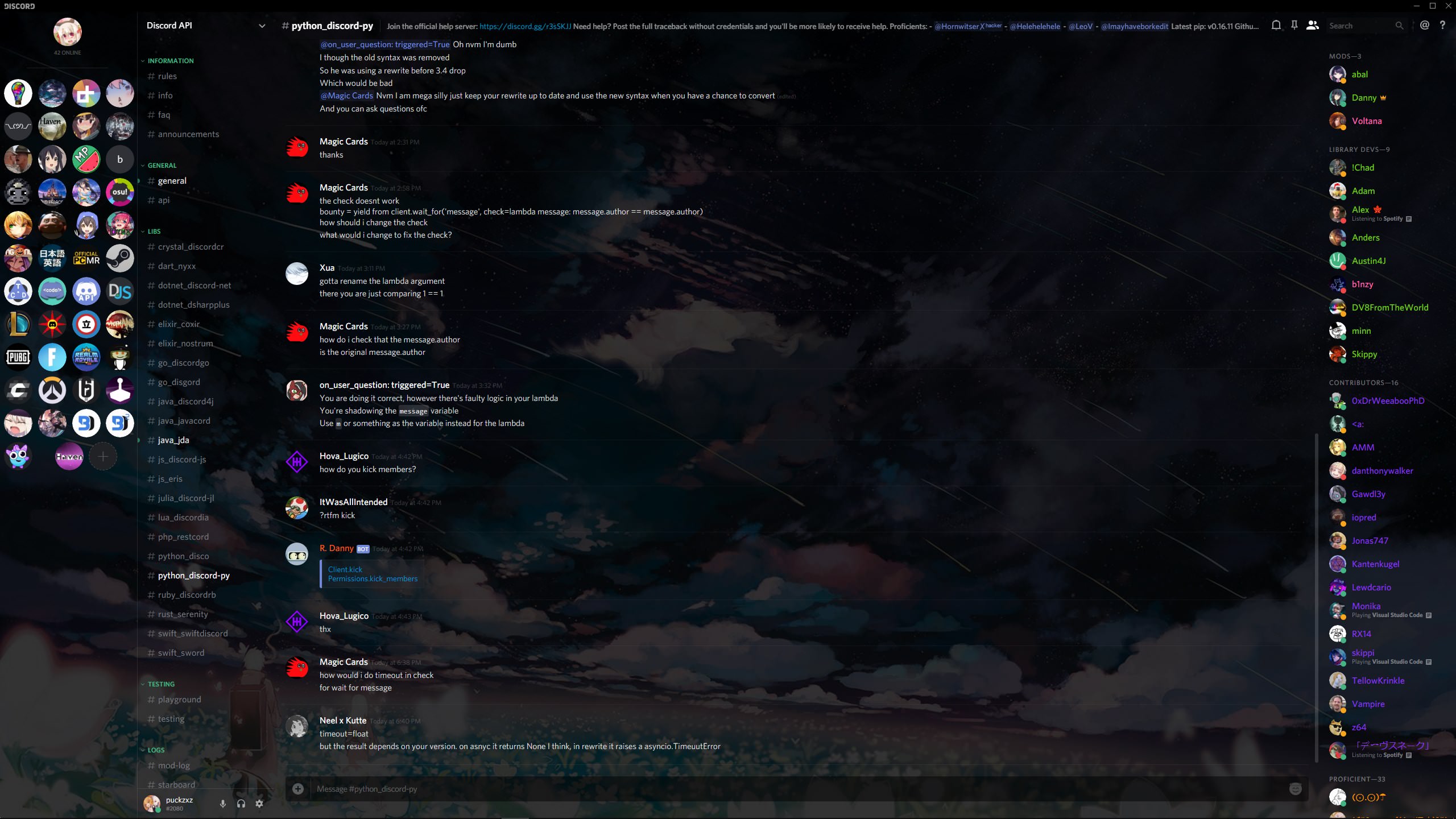Click the upload file plus button
Image resolution: width=1456 pixels, height=819 pixels.
[x=297, y=788]
